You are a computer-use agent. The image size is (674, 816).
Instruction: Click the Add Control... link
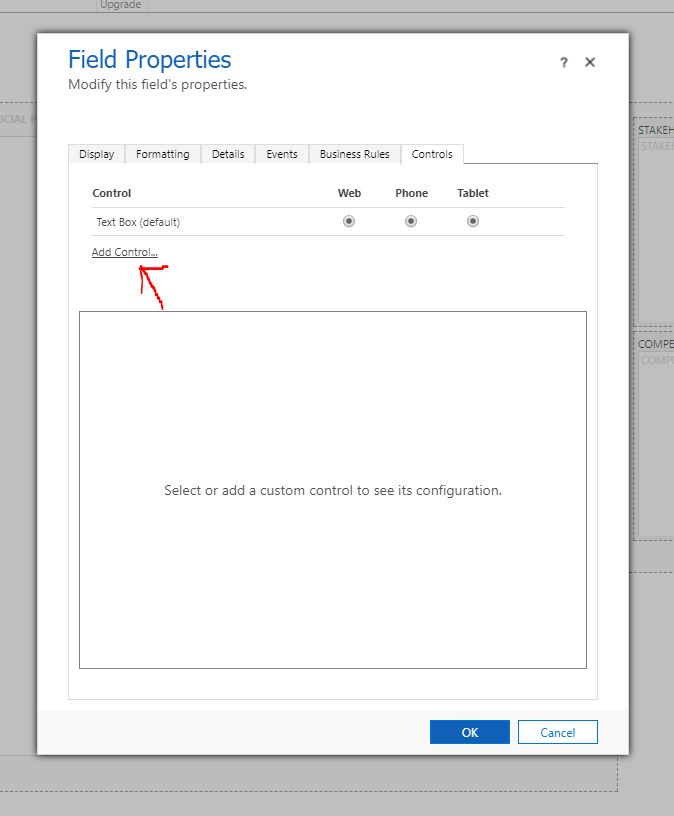125,252
